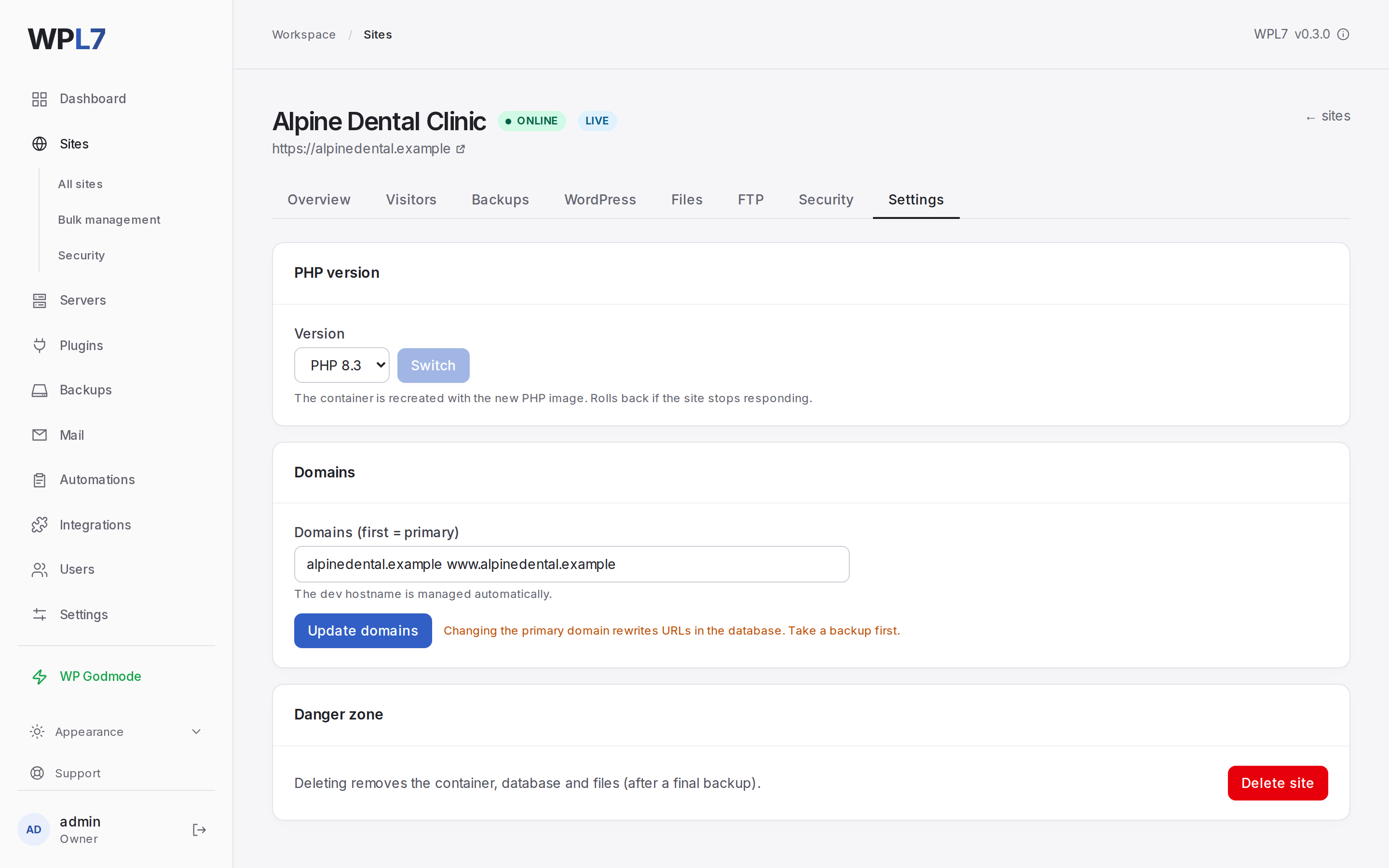Click the Sites breadcrumb text
The width and height of the screenshot is (1389, 868).
coord(378,34)
